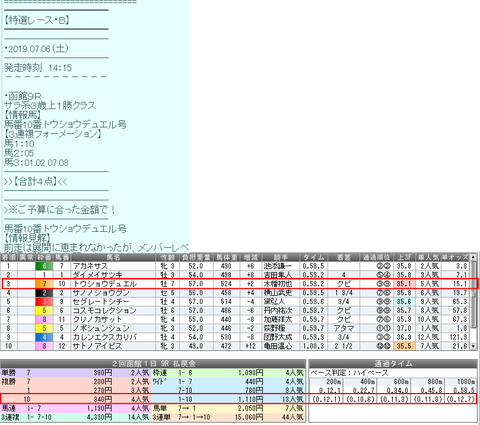Image resolution: width=480 pixels, height=425 pixels.
Task: Click jockey name 亀田温心
Action: [277, 346]
